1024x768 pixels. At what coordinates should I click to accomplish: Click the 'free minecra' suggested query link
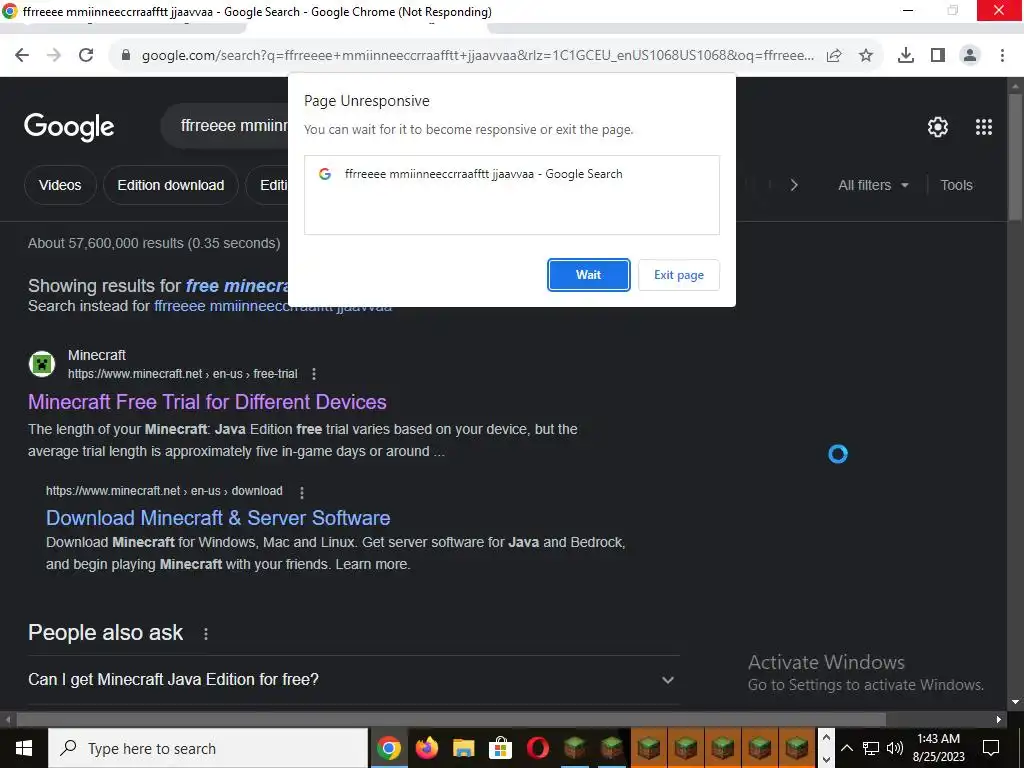coord(237,286)
